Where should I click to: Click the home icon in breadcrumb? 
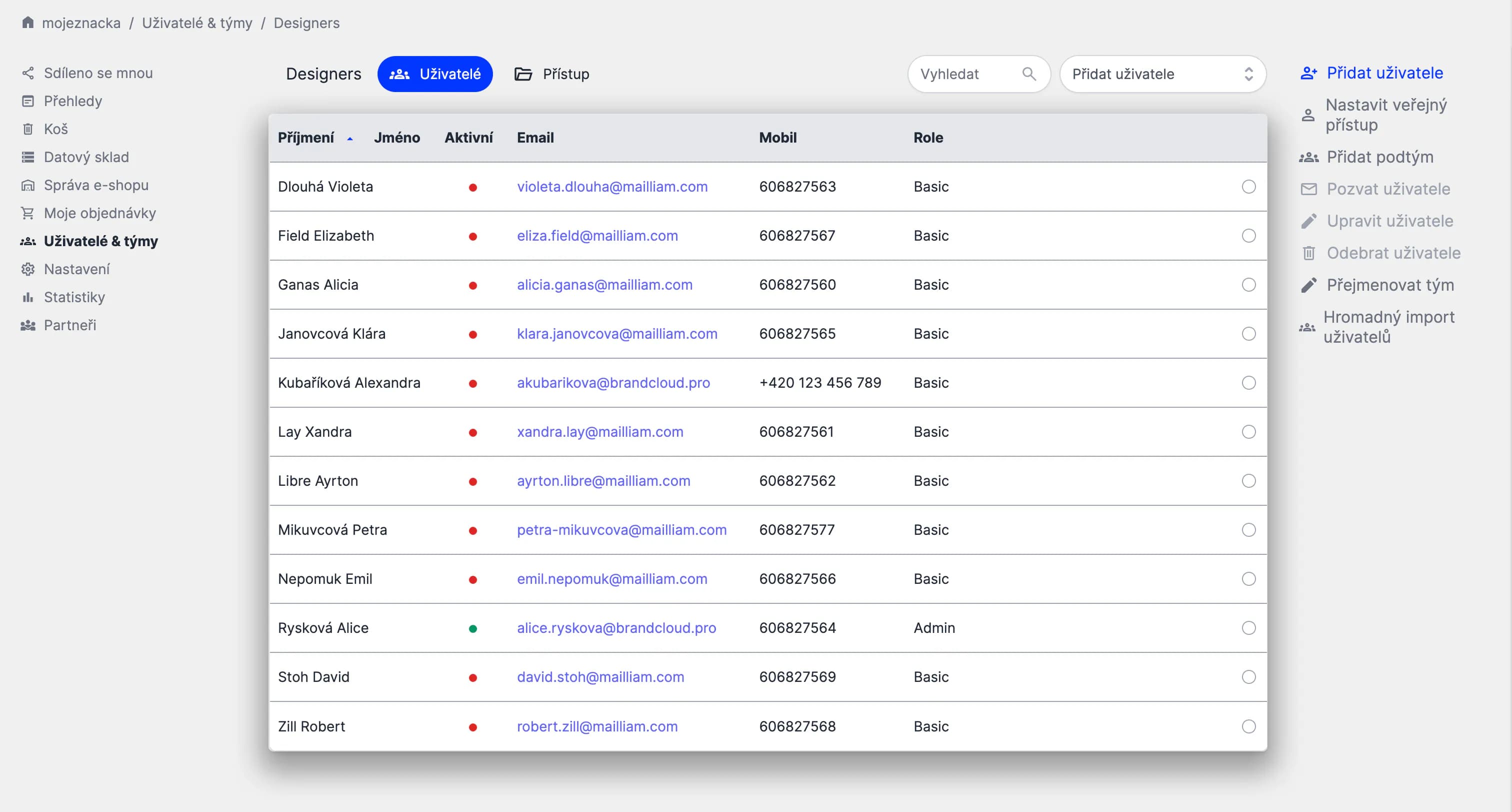click(27, 23)
